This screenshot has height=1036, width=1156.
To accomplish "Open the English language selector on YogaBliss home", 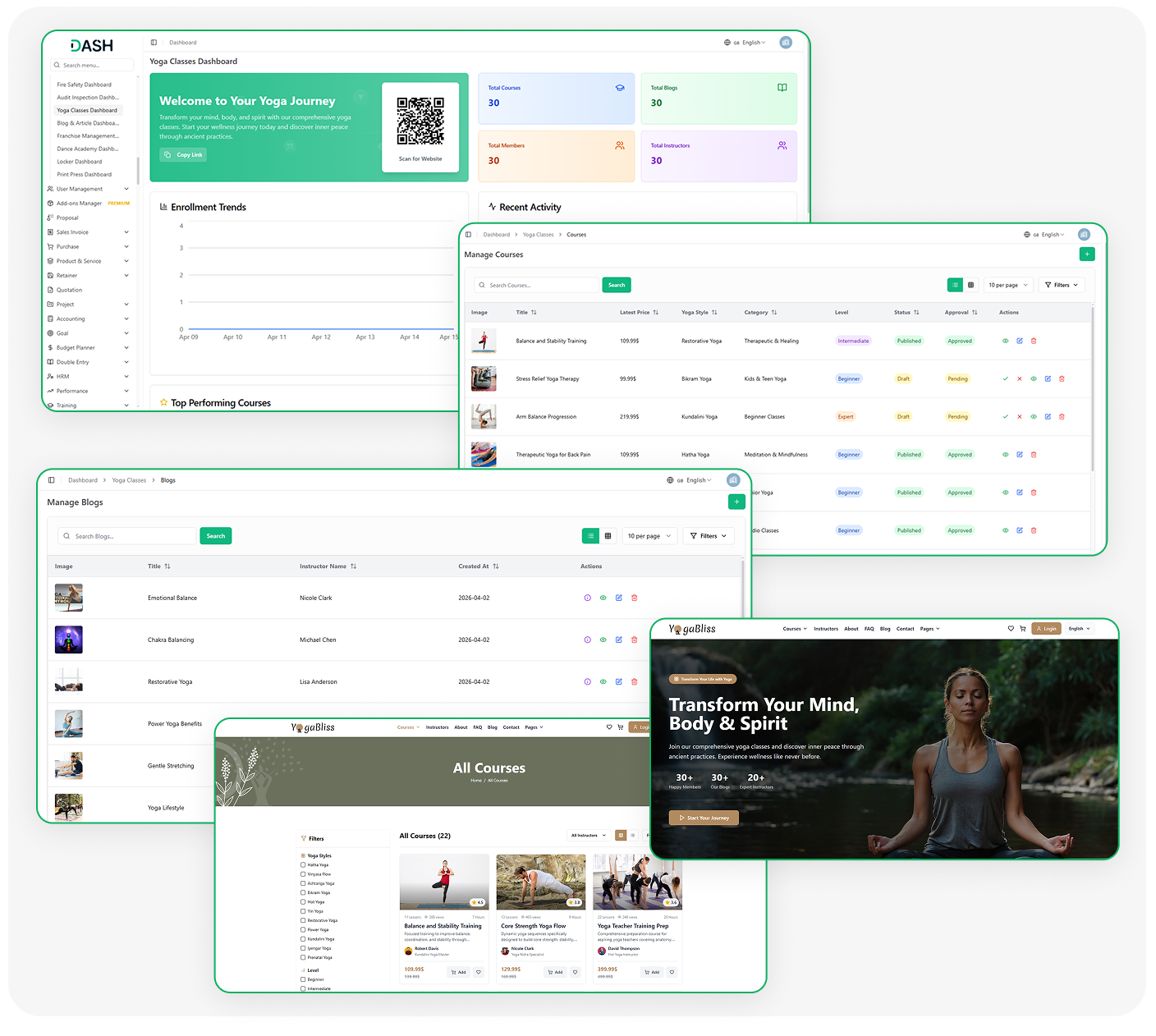I will (x=1079, y=629).
